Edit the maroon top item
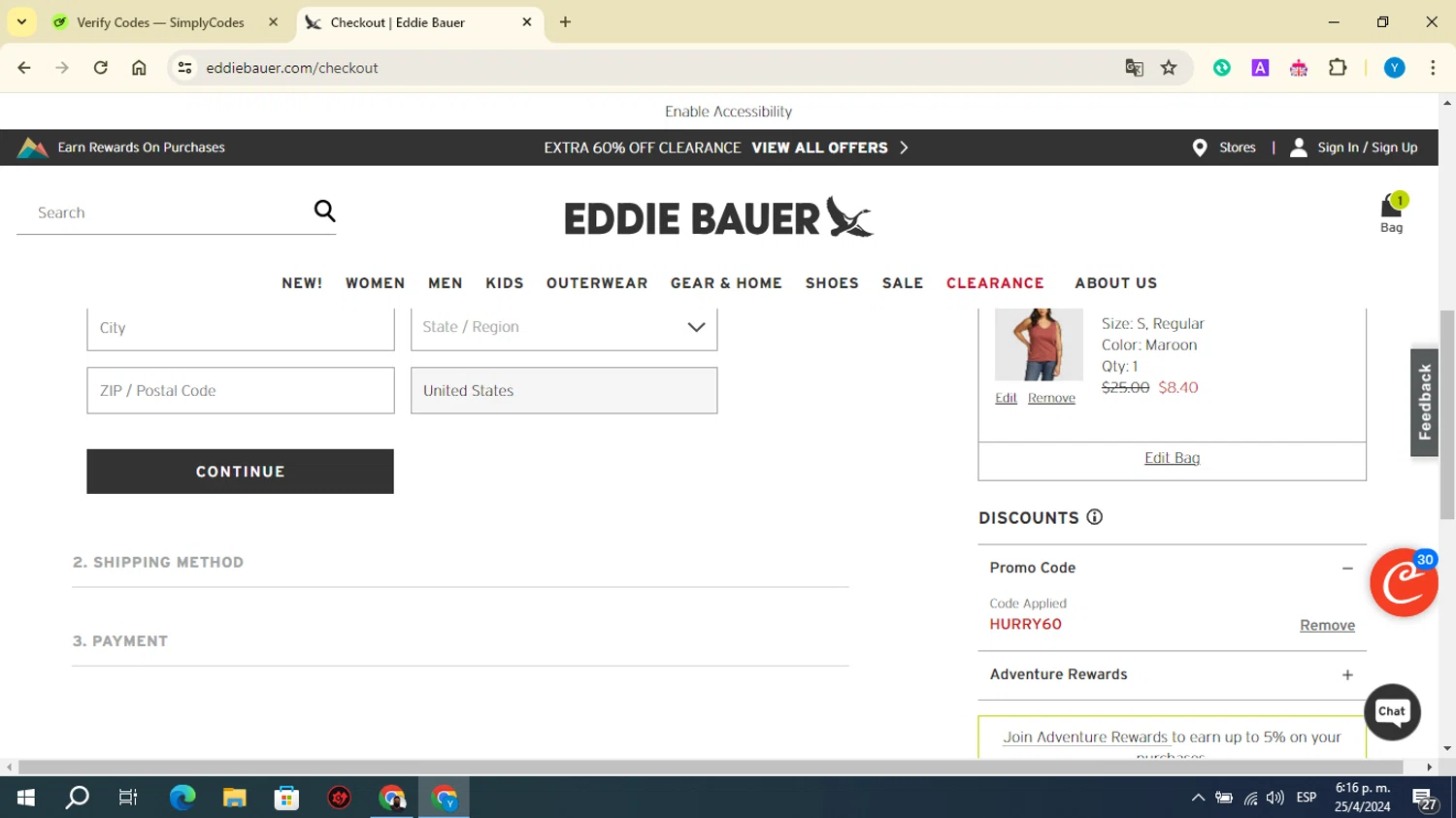 1006,398
